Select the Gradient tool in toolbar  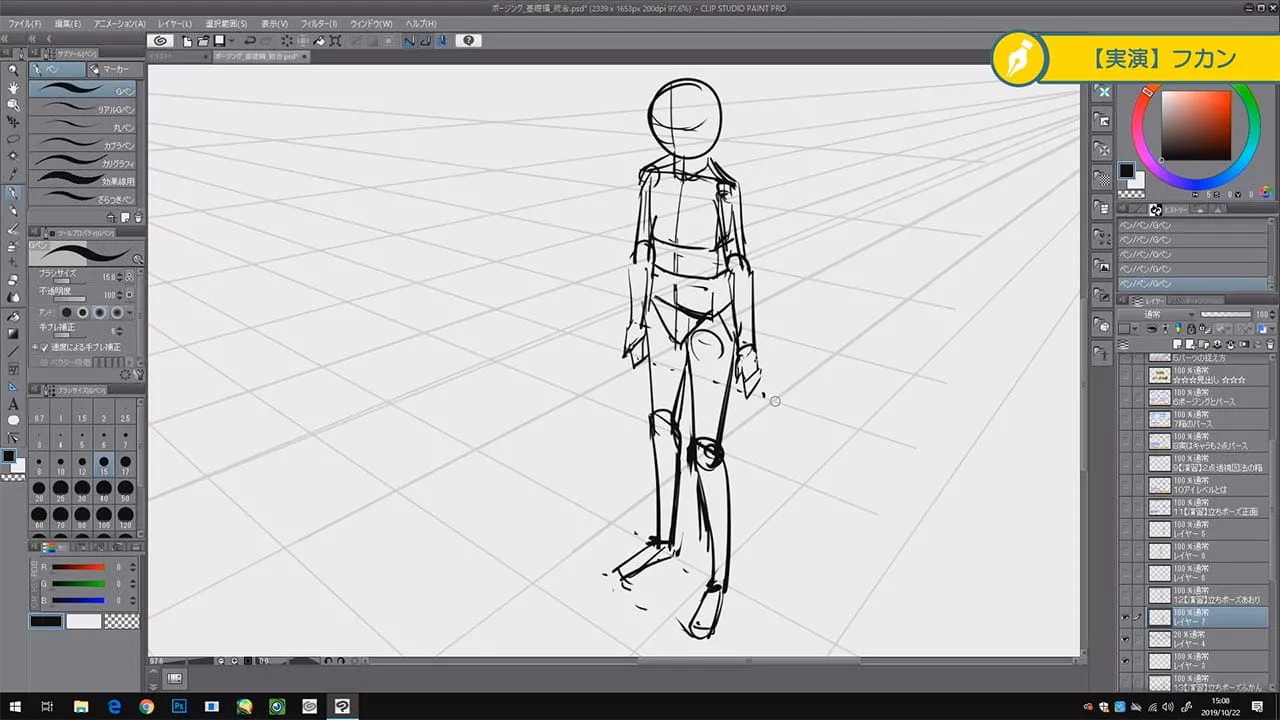coord(13,333)
